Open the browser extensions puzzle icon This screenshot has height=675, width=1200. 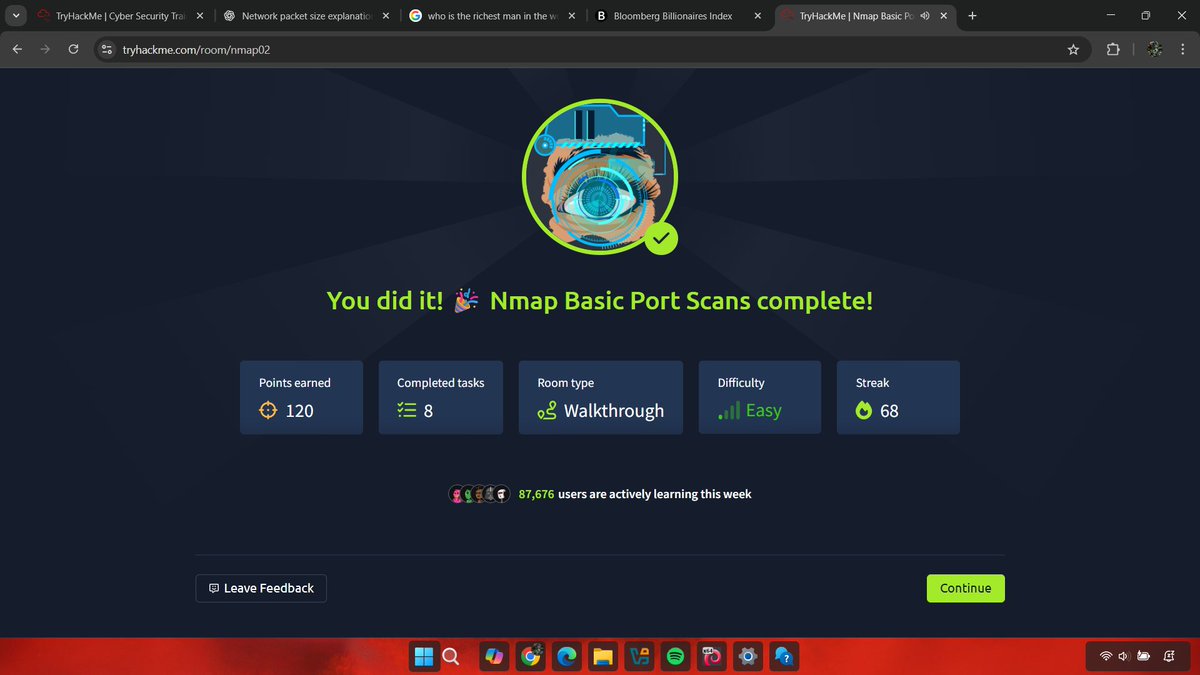1113,48
